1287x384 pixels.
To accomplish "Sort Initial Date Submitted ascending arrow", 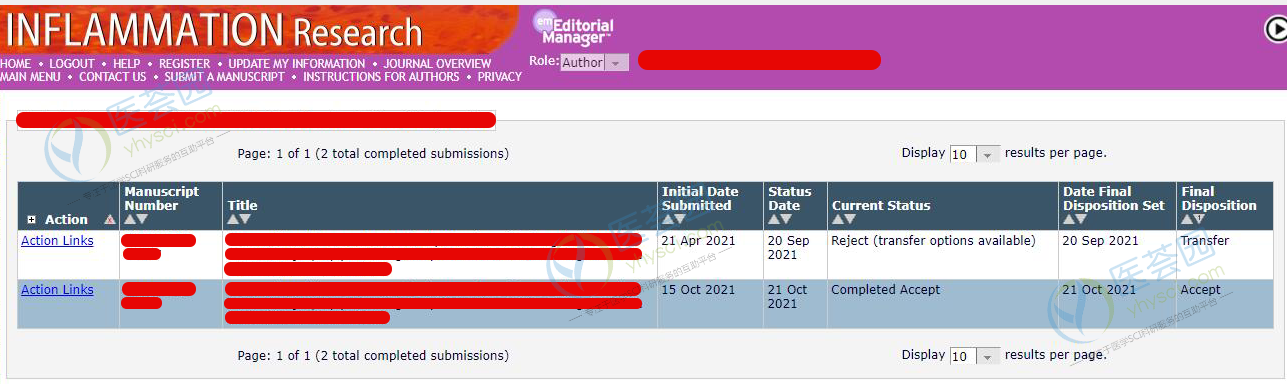I will [x=668, y=219].
